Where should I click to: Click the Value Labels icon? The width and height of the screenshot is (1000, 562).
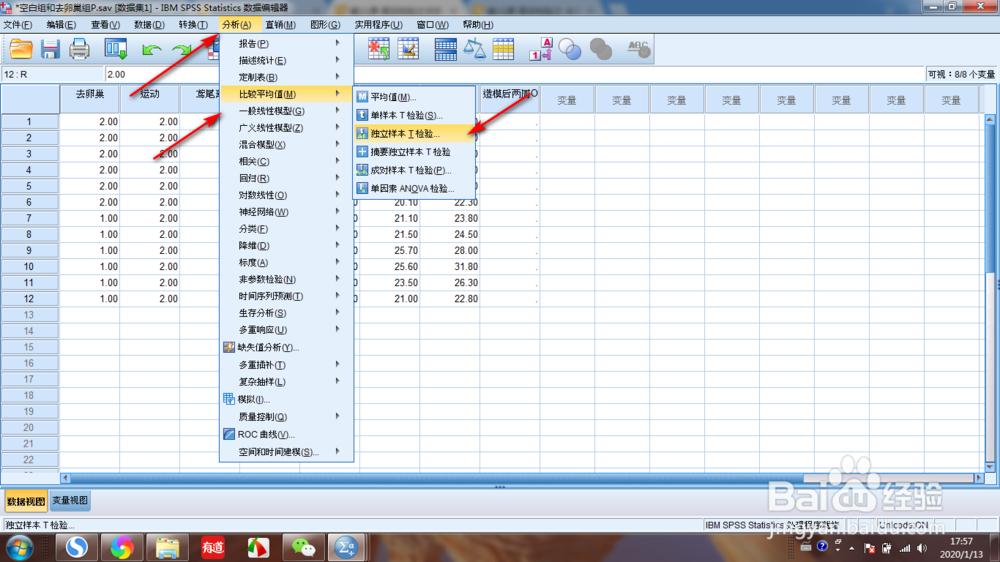pyautogui.click(x=541, y=49)
